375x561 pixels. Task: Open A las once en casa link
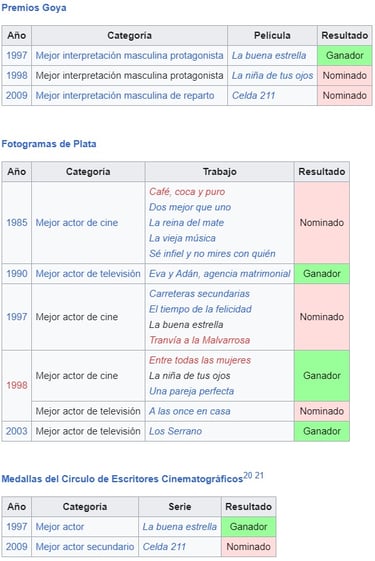(190, 411)
